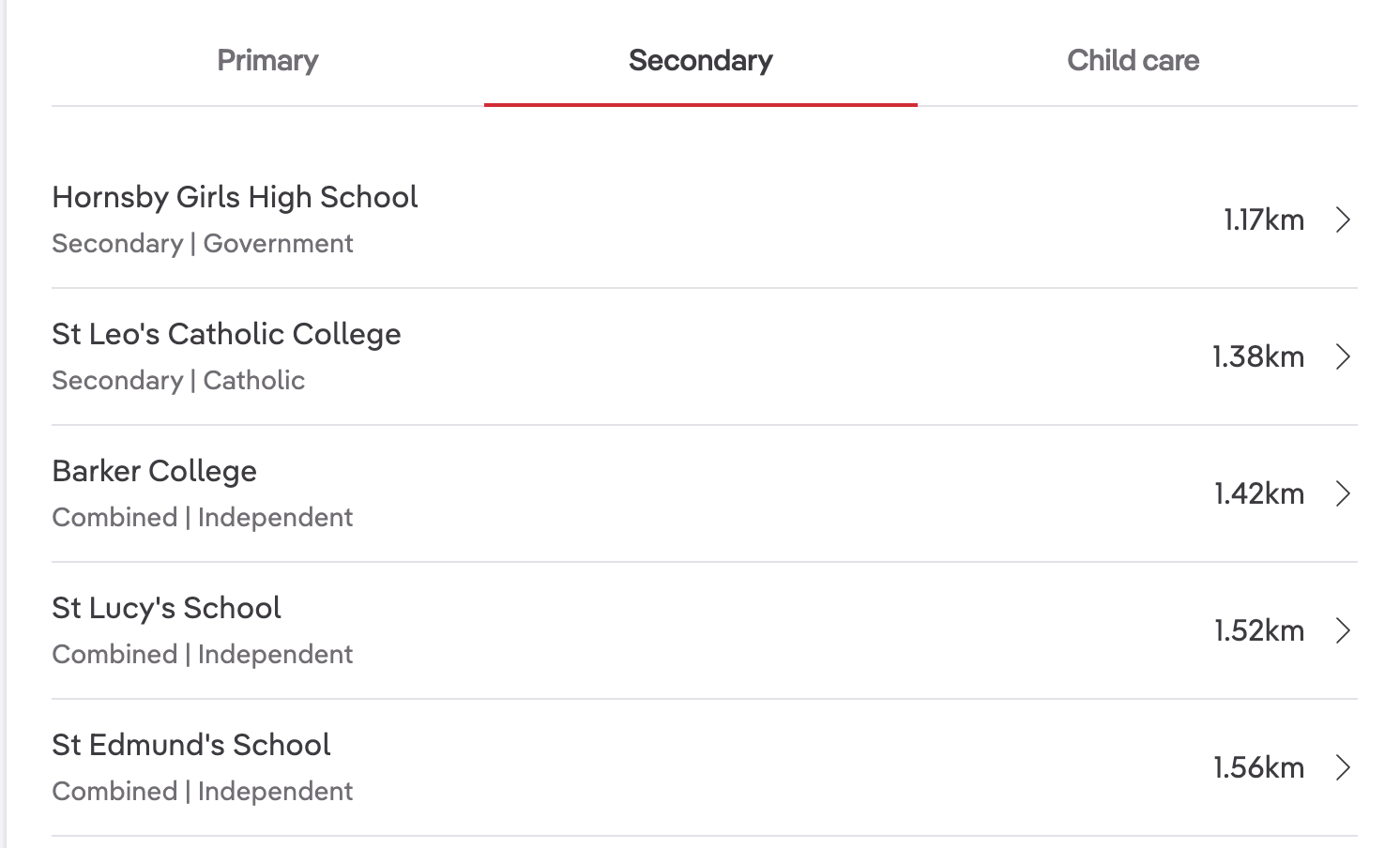
Task: Click the 'Secondary | Catholic' subtitle
Action: coord(178,381)
